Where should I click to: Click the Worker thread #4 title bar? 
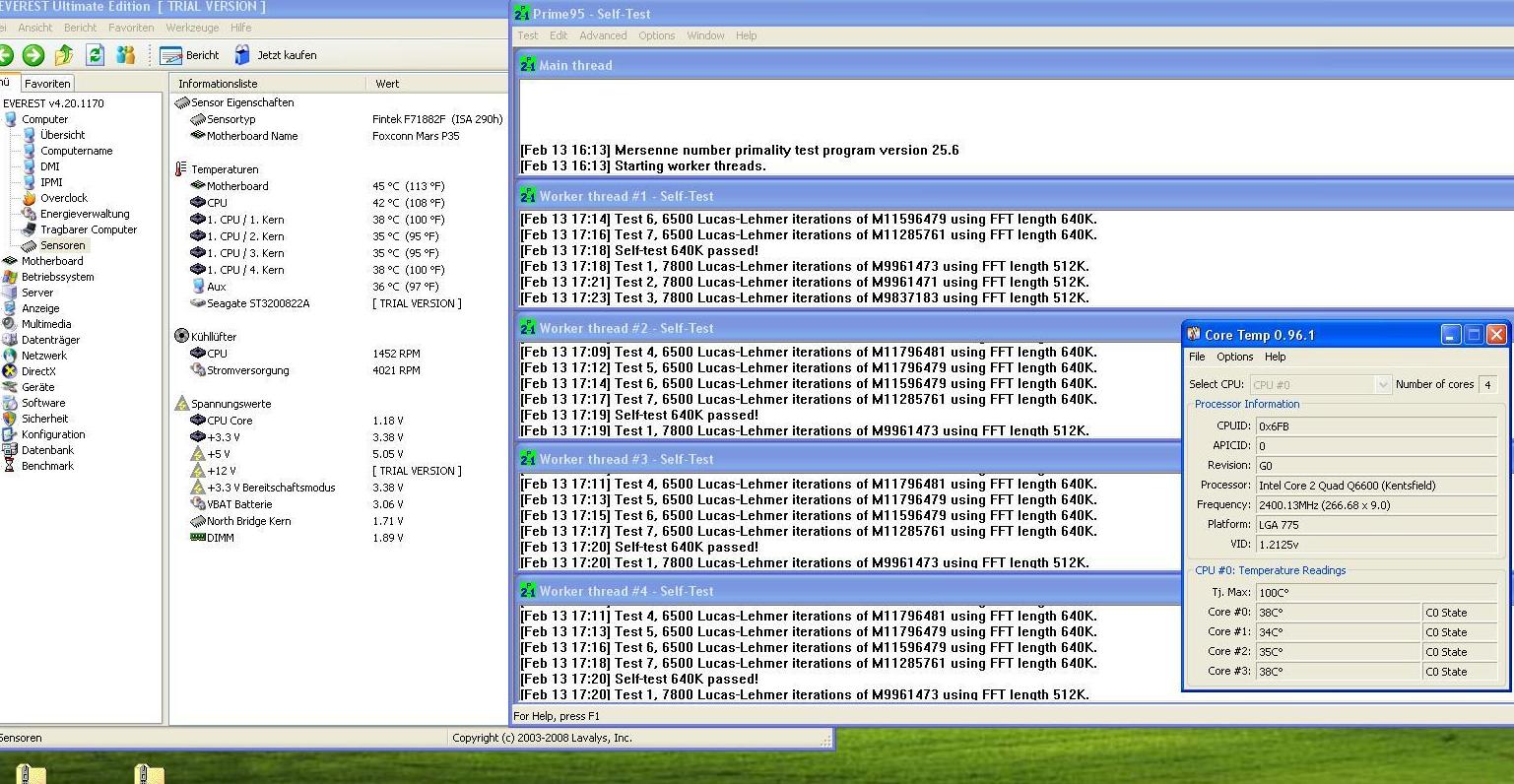[x=847, y=591]
